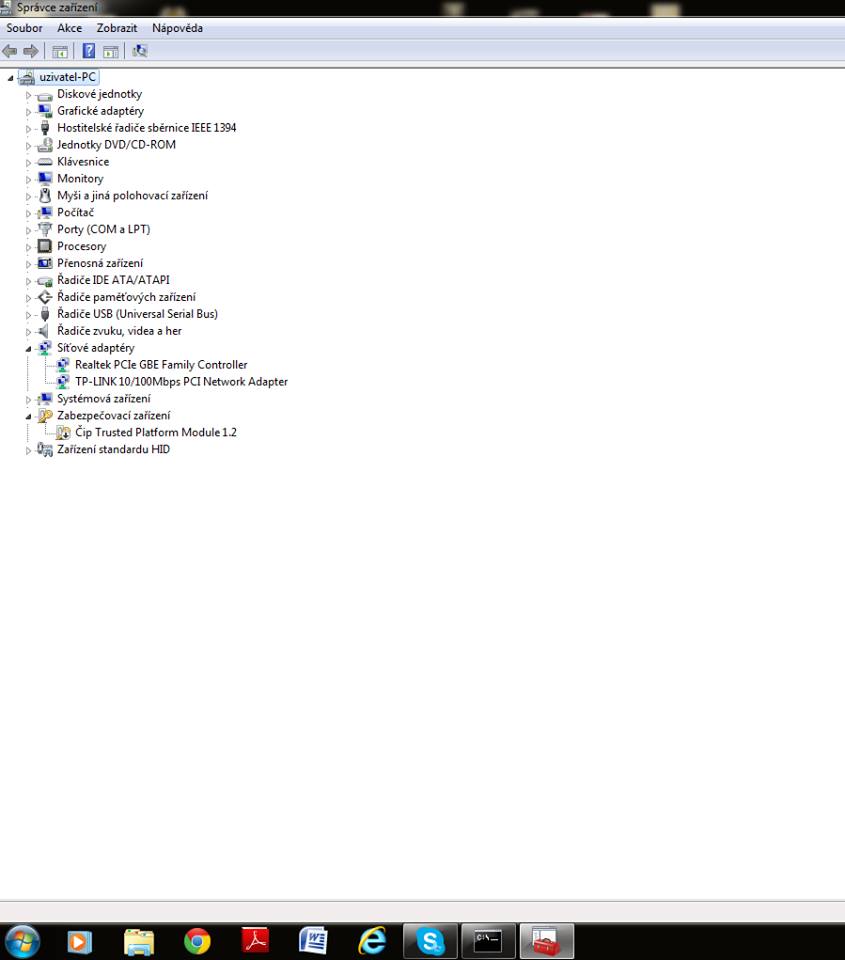845x960 pixels.
Task: Open Microsoft Word from the taskbar
Action: [x=313, y=941]
